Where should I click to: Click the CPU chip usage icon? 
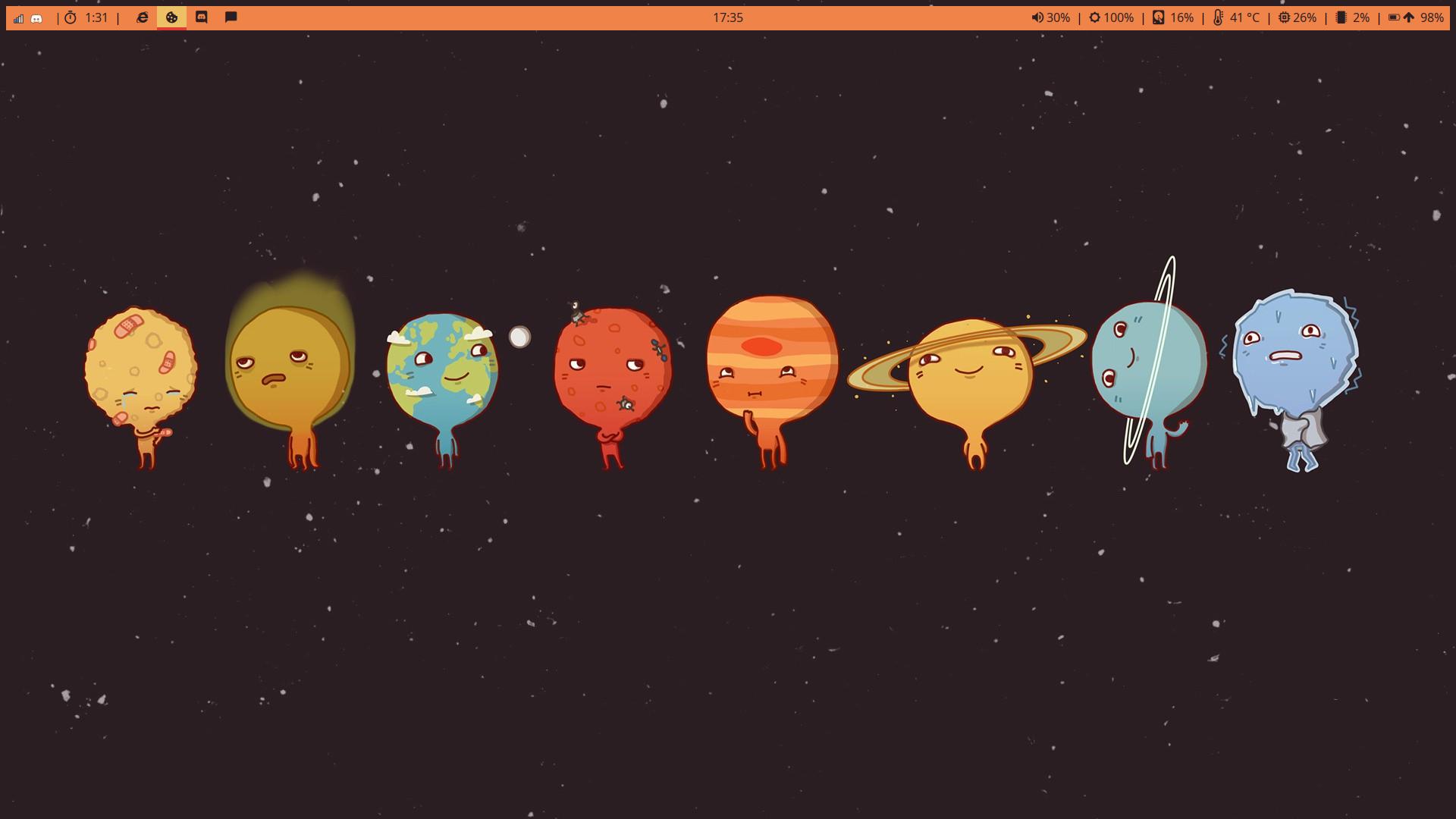coord(1284,17)
